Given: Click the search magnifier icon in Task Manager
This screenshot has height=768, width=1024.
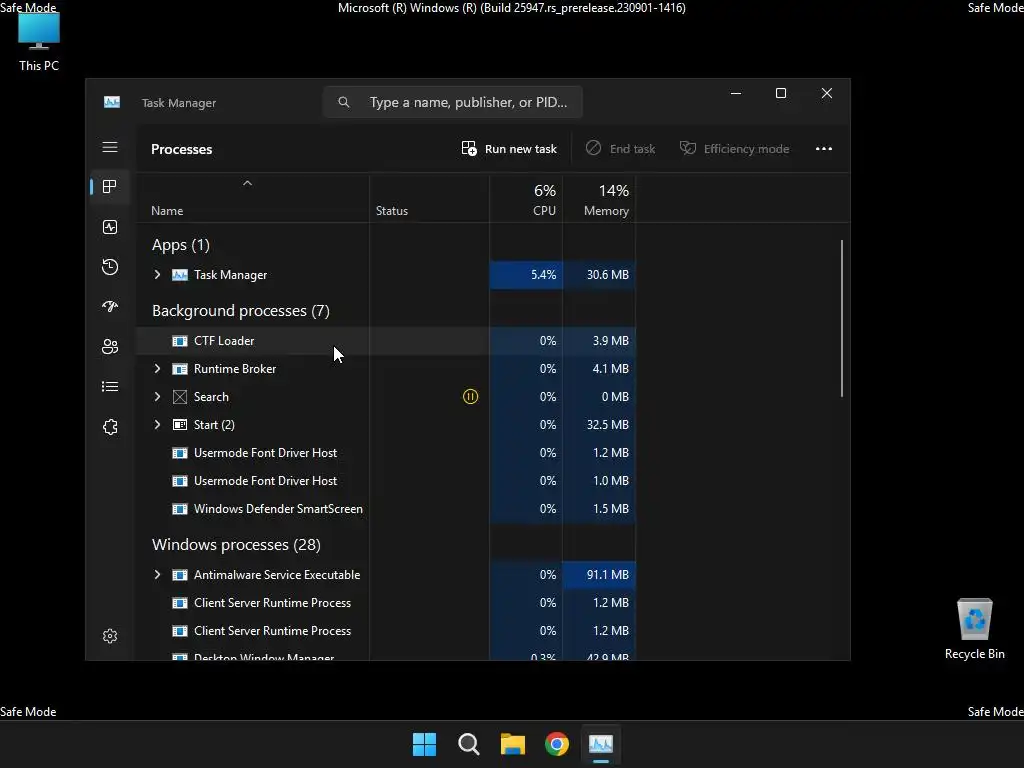Looking at the screenshot, I should coord(344,102).
